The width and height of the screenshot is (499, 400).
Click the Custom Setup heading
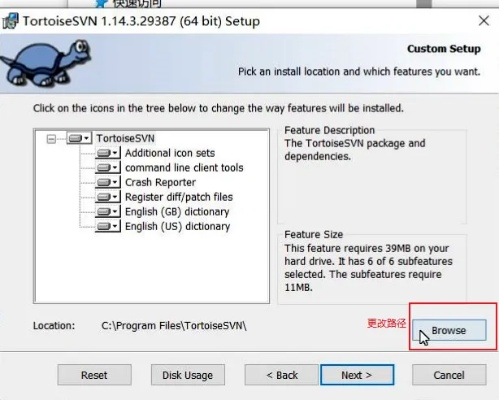(x=444, y=49)
